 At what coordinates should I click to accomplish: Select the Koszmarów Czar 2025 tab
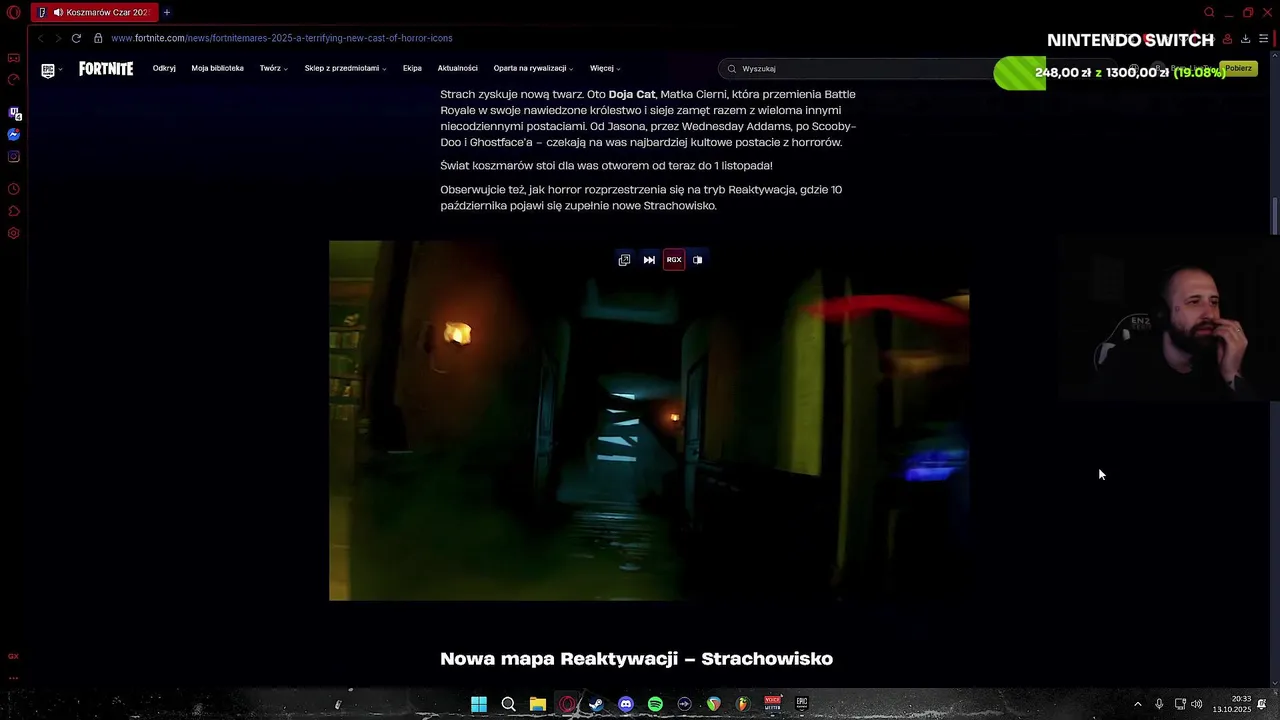[x=94, y=12]
